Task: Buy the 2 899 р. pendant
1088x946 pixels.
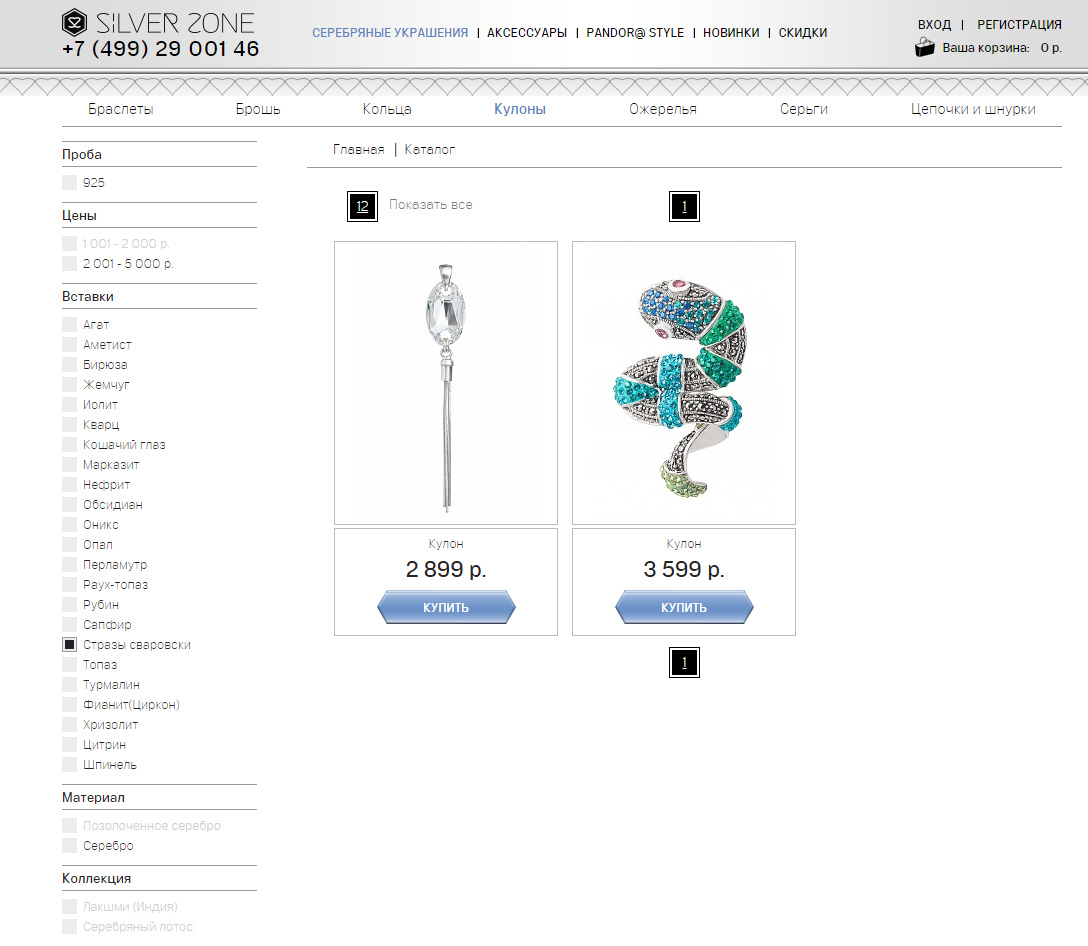Action: point(446,607)
